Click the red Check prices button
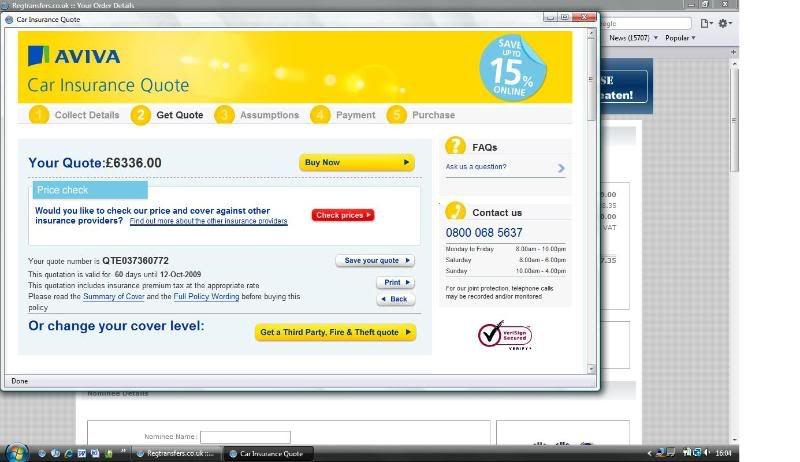The height and width of the screenshot is (462, 800). point(343,215)
